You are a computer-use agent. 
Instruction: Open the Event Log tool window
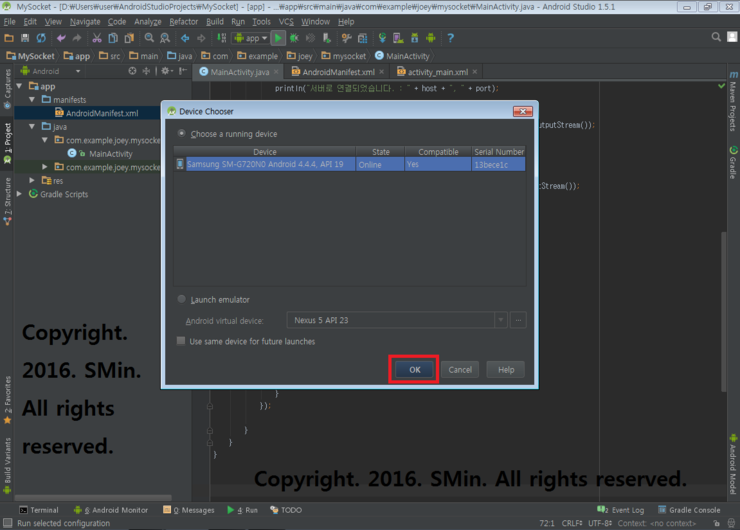621,510
